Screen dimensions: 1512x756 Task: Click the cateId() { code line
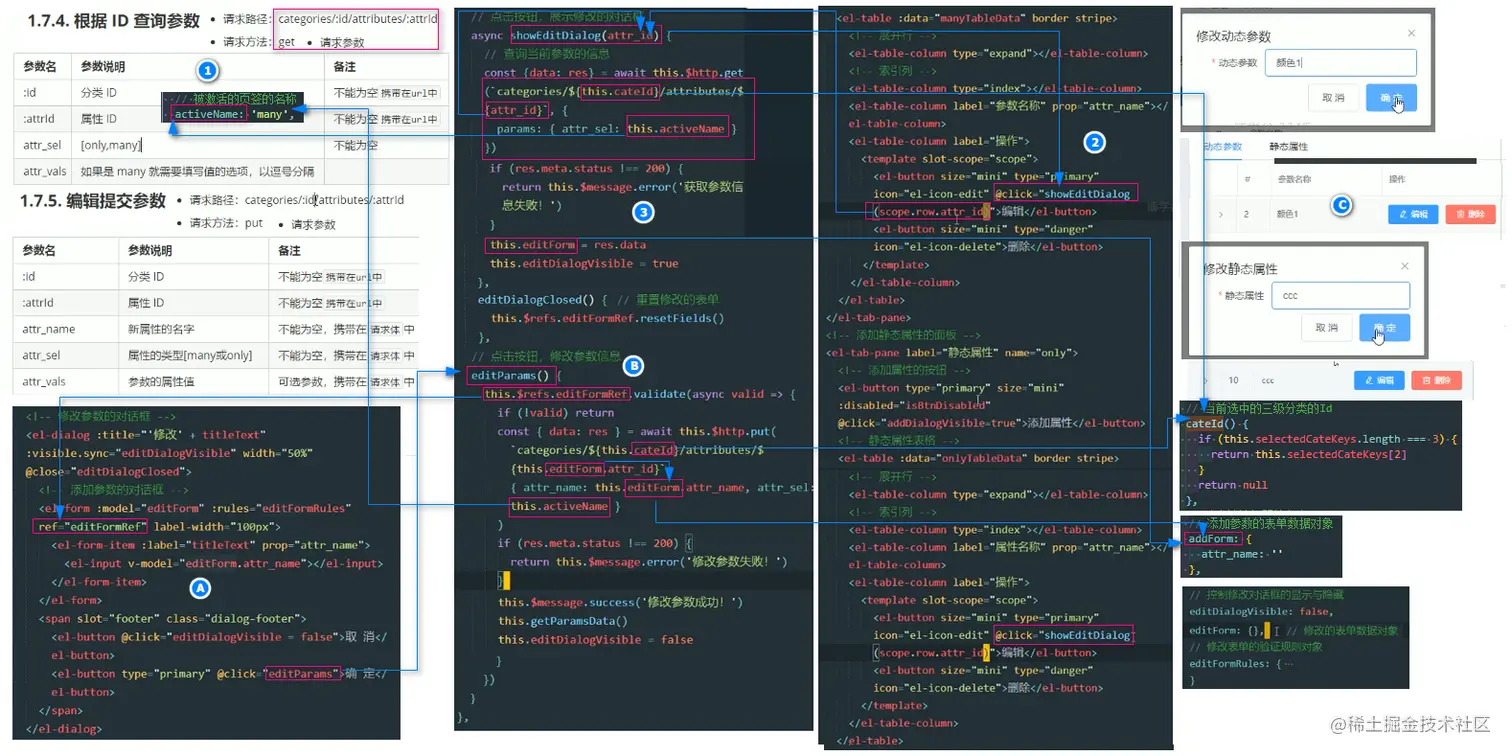point(1218,424)
